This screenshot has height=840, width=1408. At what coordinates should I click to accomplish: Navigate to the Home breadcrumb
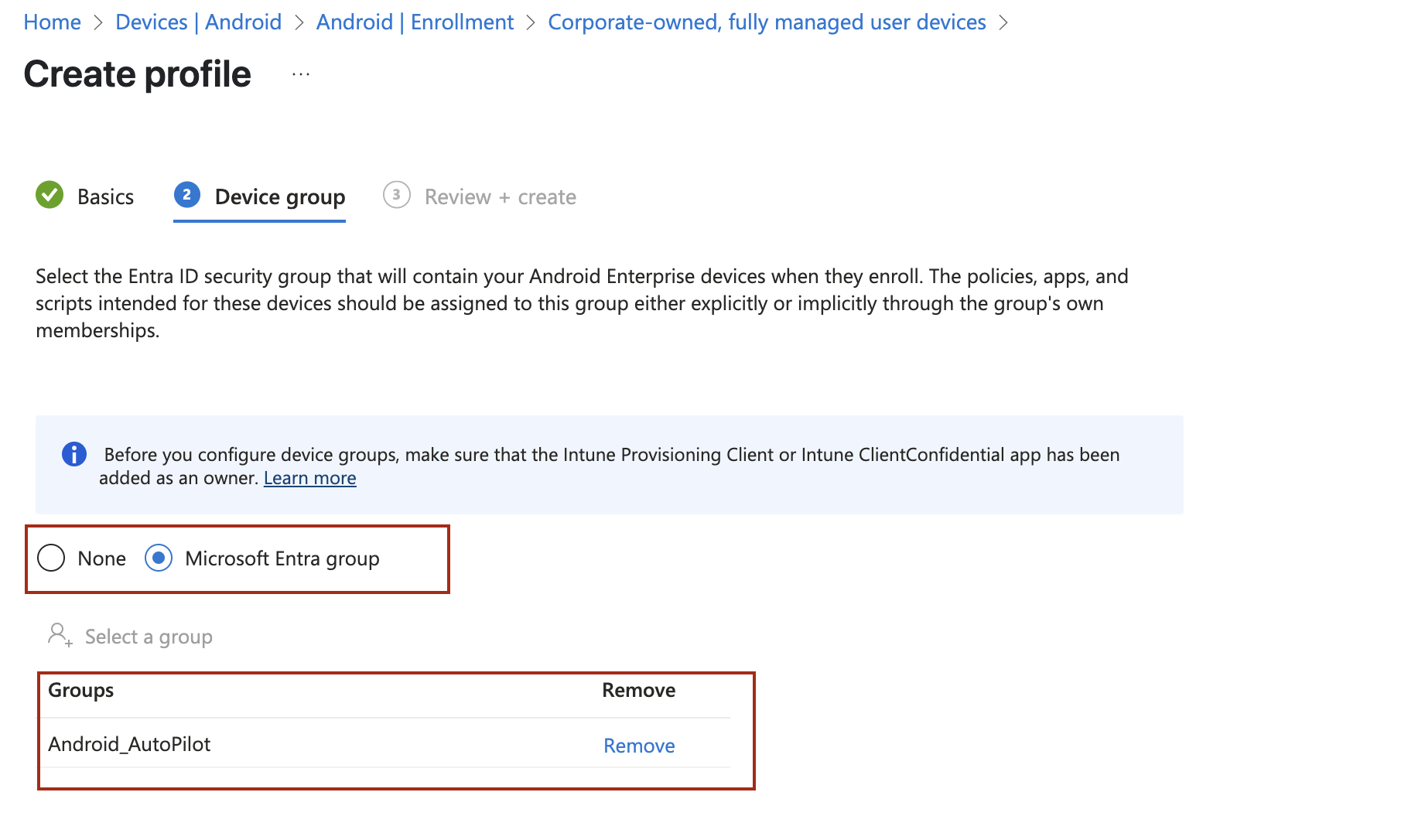(52, 22)
